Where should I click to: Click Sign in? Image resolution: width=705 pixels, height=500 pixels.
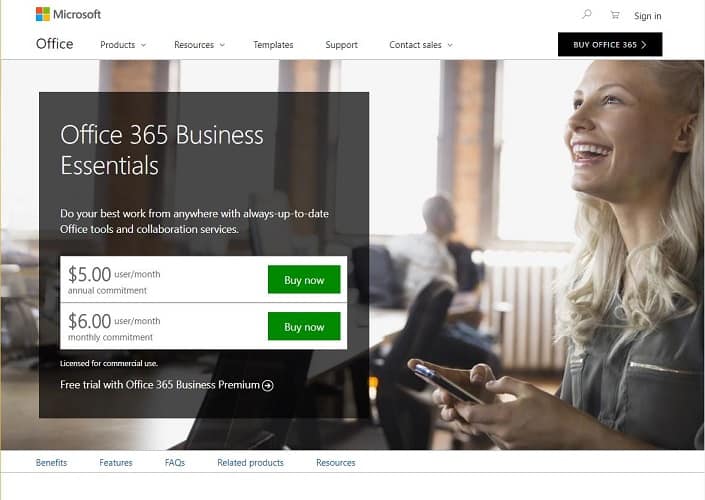[647, 16]
